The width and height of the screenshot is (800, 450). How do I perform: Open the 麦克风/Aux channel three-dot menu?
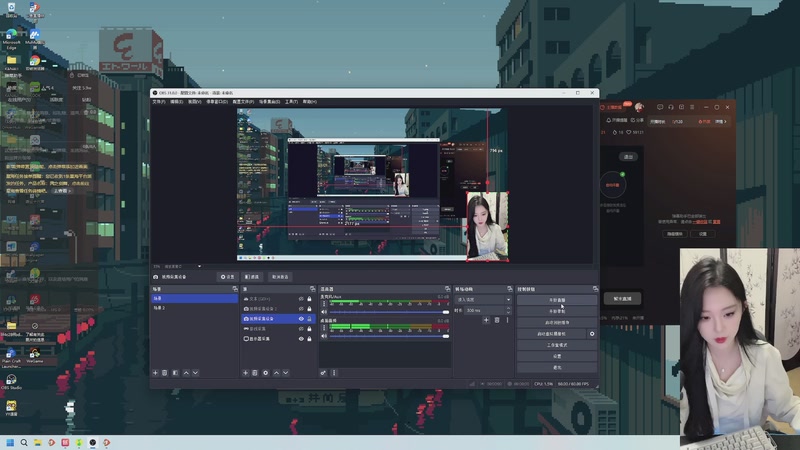[323, 304]
